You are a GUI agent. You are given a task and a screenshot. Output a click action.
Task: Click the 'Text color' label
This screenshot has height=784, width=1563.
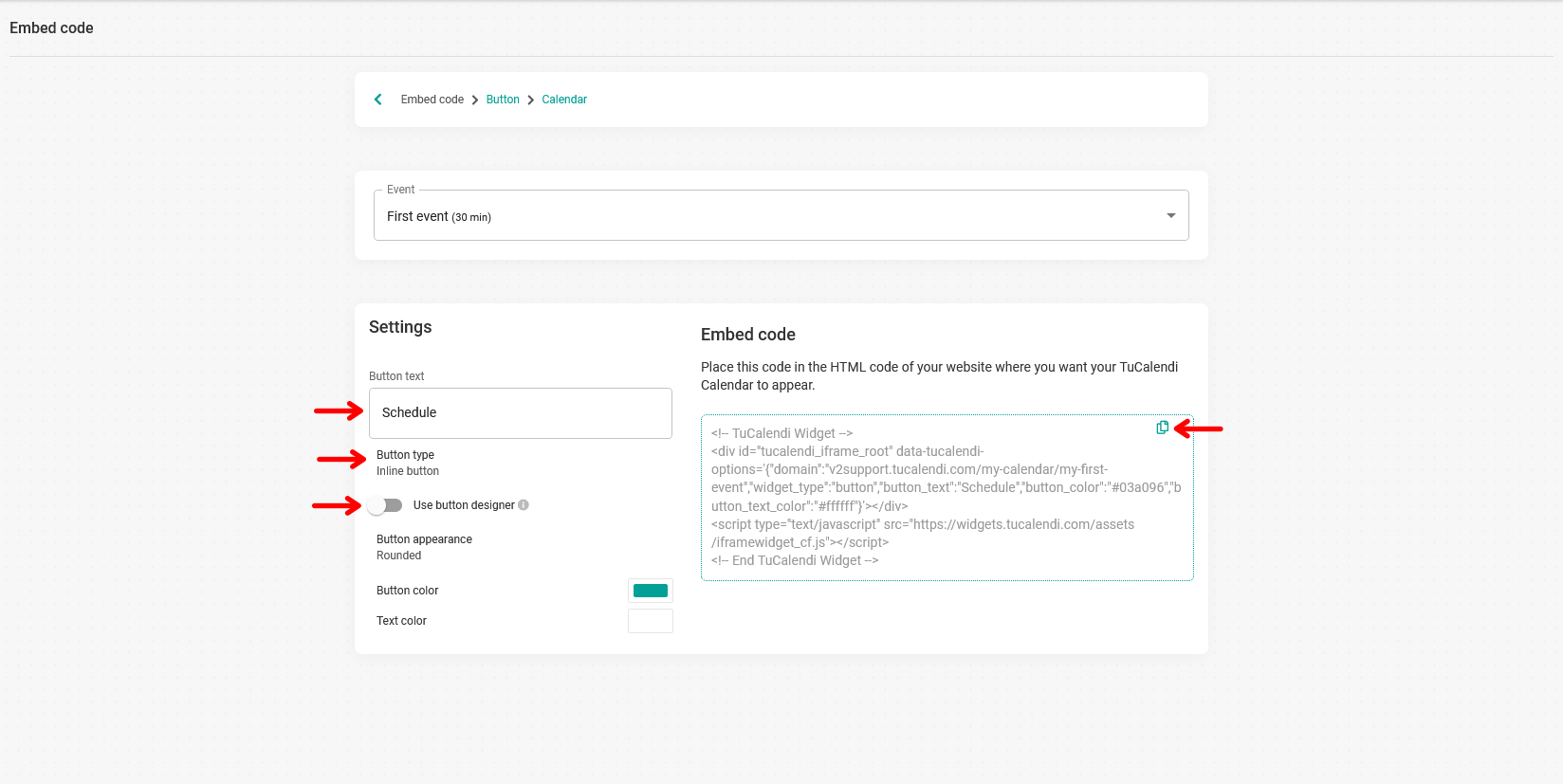coord(401,621)
